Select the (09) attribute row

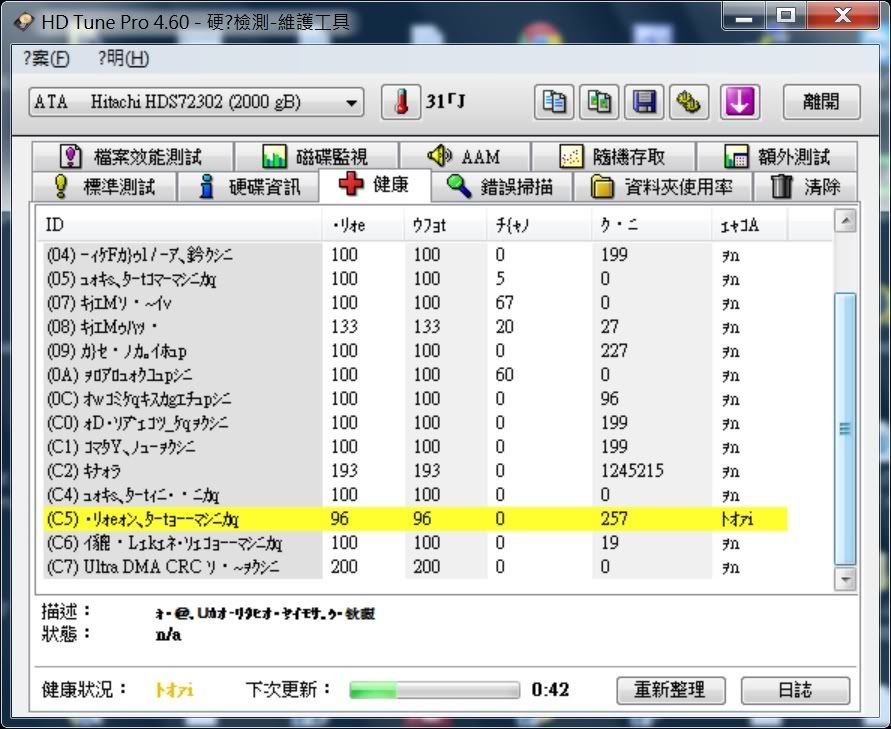pos(415,351)
